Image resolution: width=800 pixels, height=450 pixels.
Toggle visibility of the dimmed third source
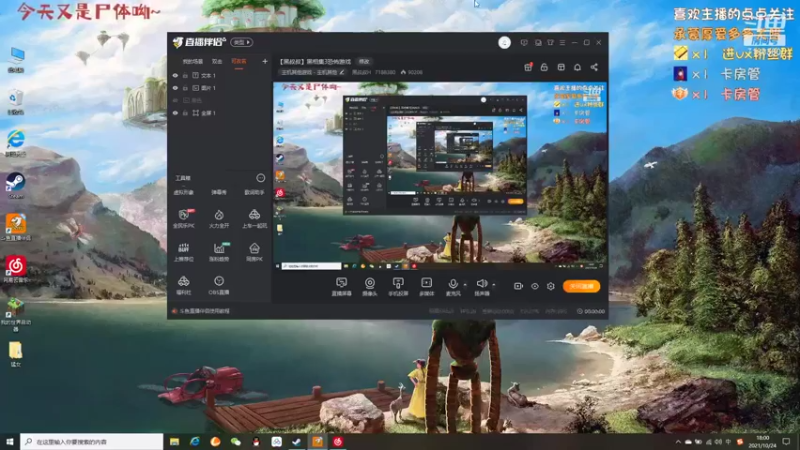tap(175, 101)
